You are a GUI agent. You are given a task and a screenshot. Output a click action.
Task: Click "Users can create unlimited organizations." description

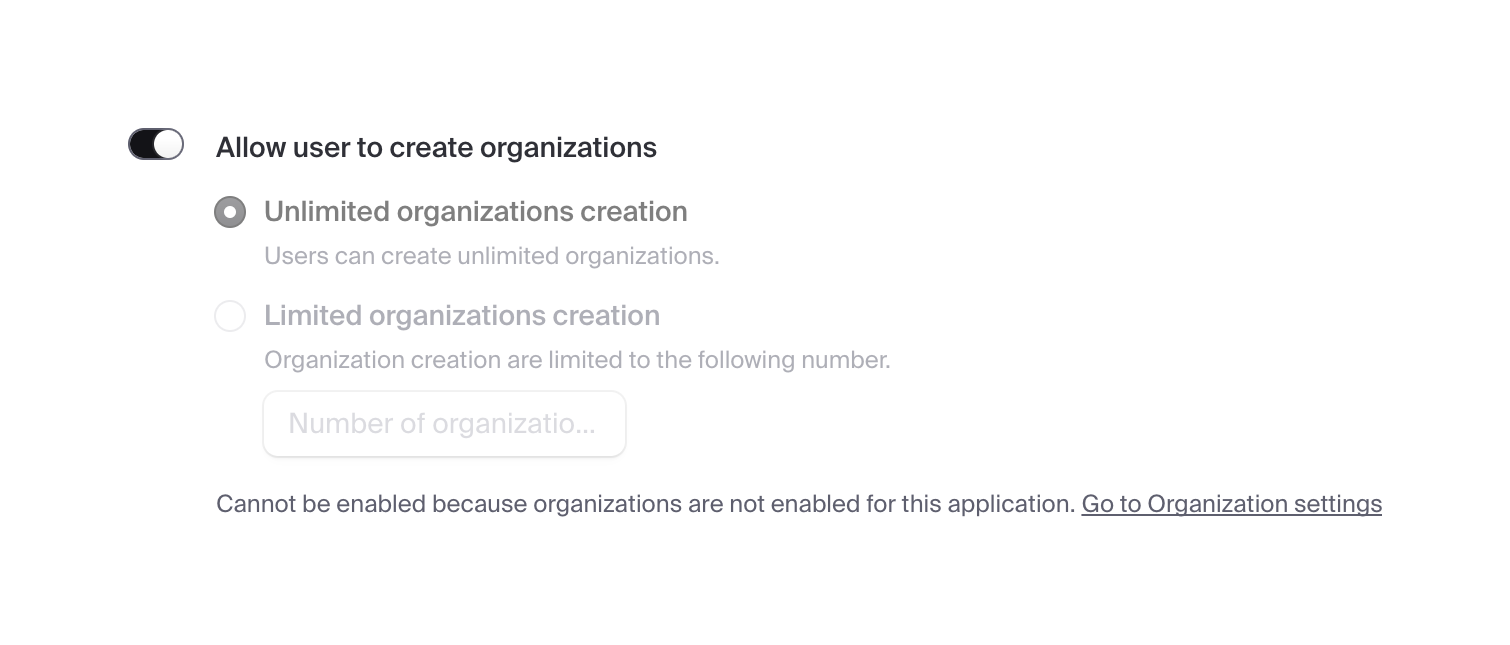pyautogui.click(x=491, y=256)
